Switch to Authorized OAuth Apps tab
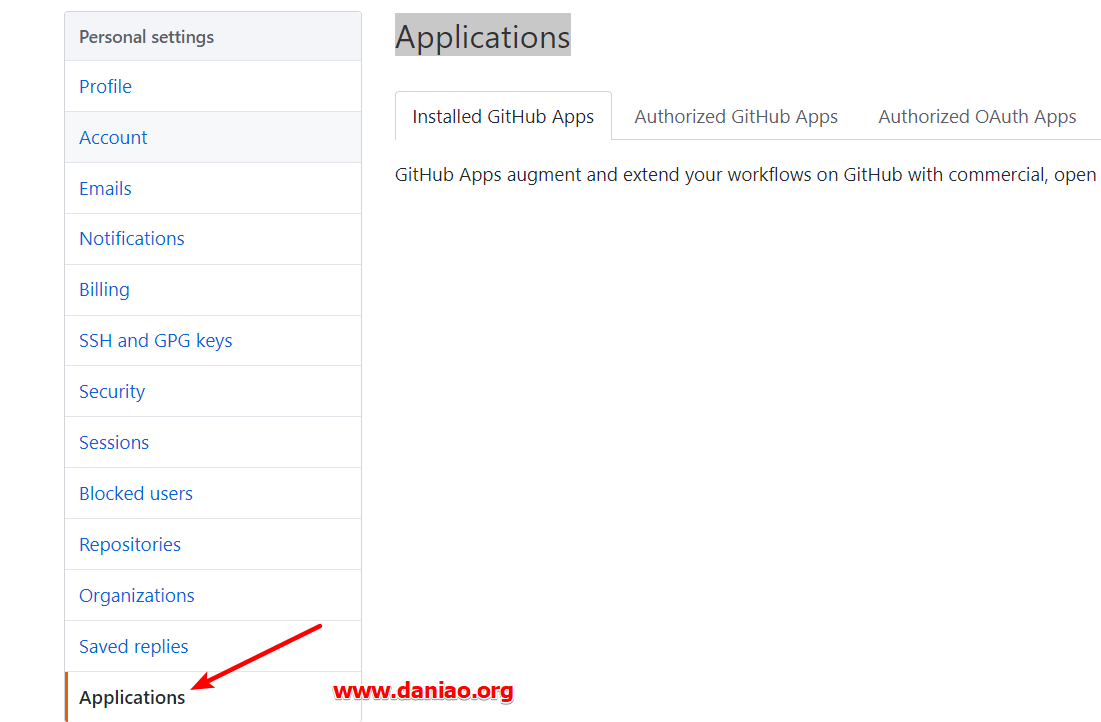The width and height of the screenshot is (1101, 722). [x=977, y=116]
